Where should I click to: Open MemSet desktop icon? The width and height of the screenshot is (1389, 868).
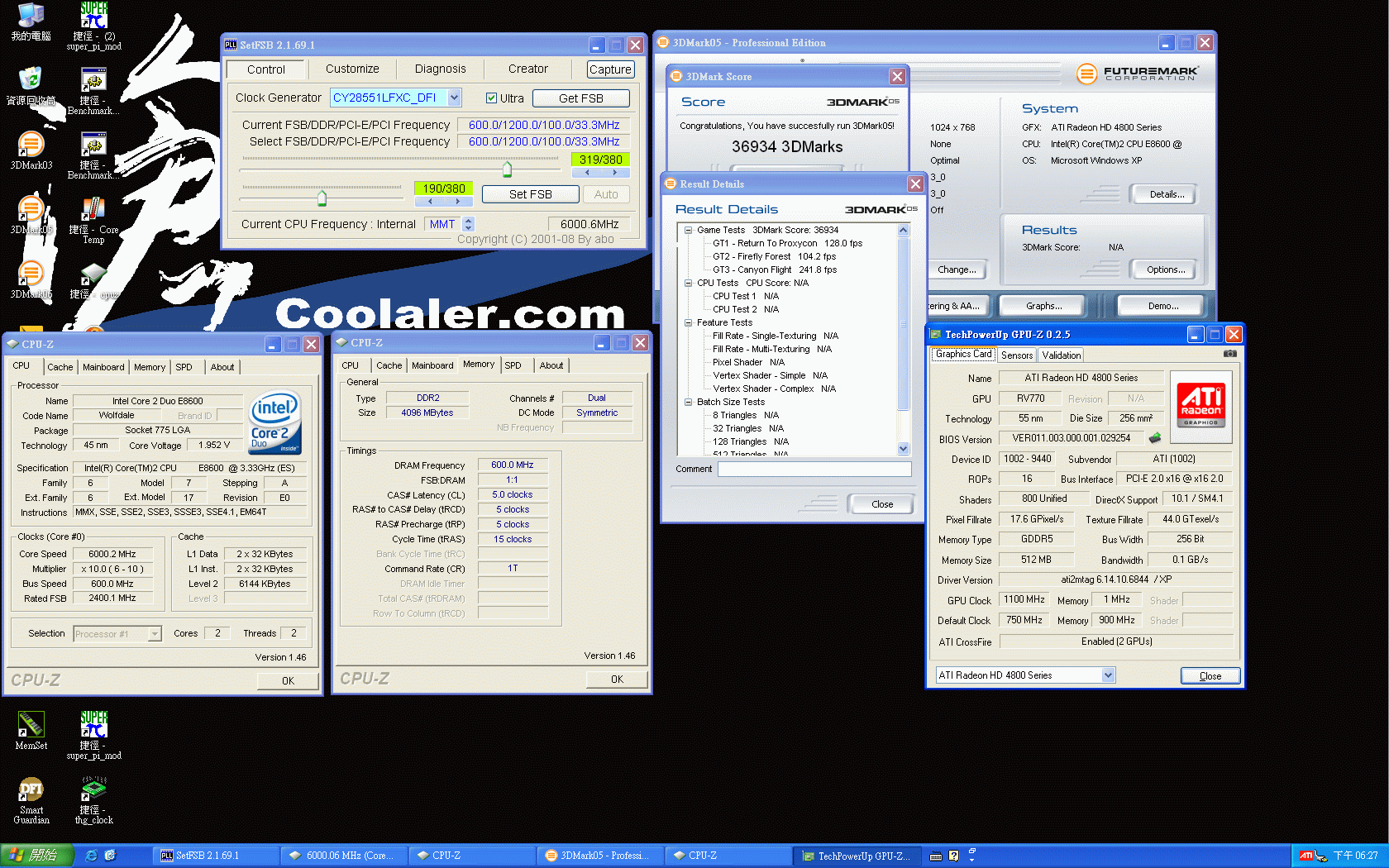click(x=31, y=730)
